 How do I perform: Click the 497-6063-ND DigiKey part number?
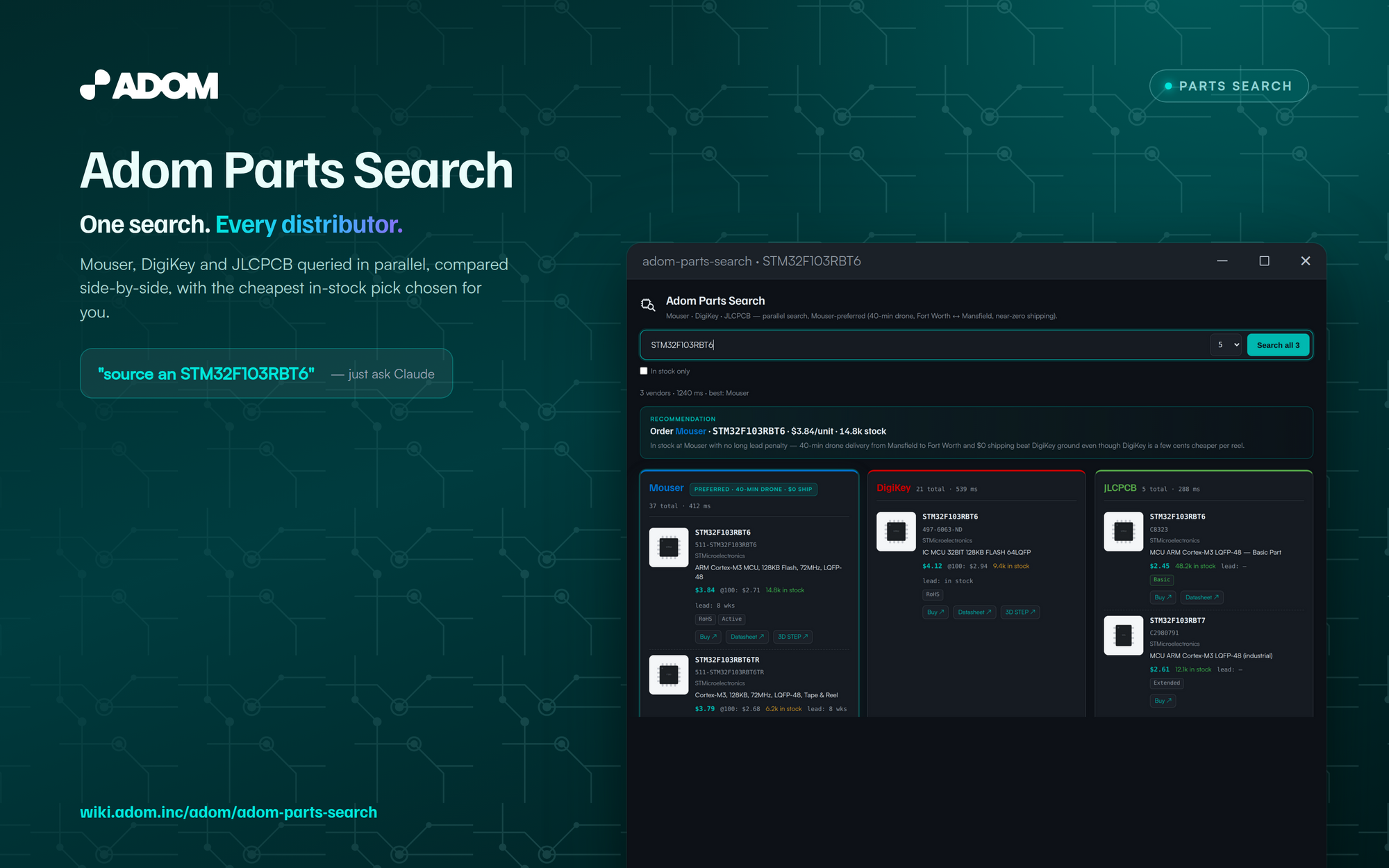click(x=942, y=530)
